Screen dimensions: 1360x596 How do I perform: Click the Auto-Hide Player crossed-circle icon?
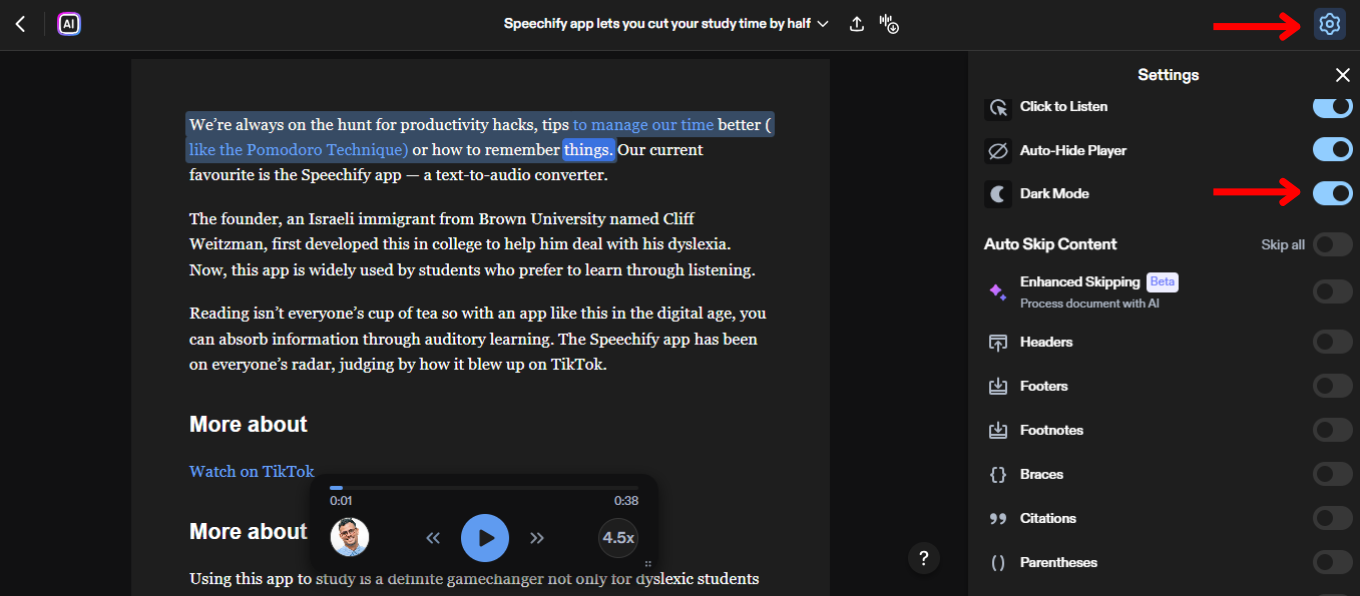coord(998,151)
